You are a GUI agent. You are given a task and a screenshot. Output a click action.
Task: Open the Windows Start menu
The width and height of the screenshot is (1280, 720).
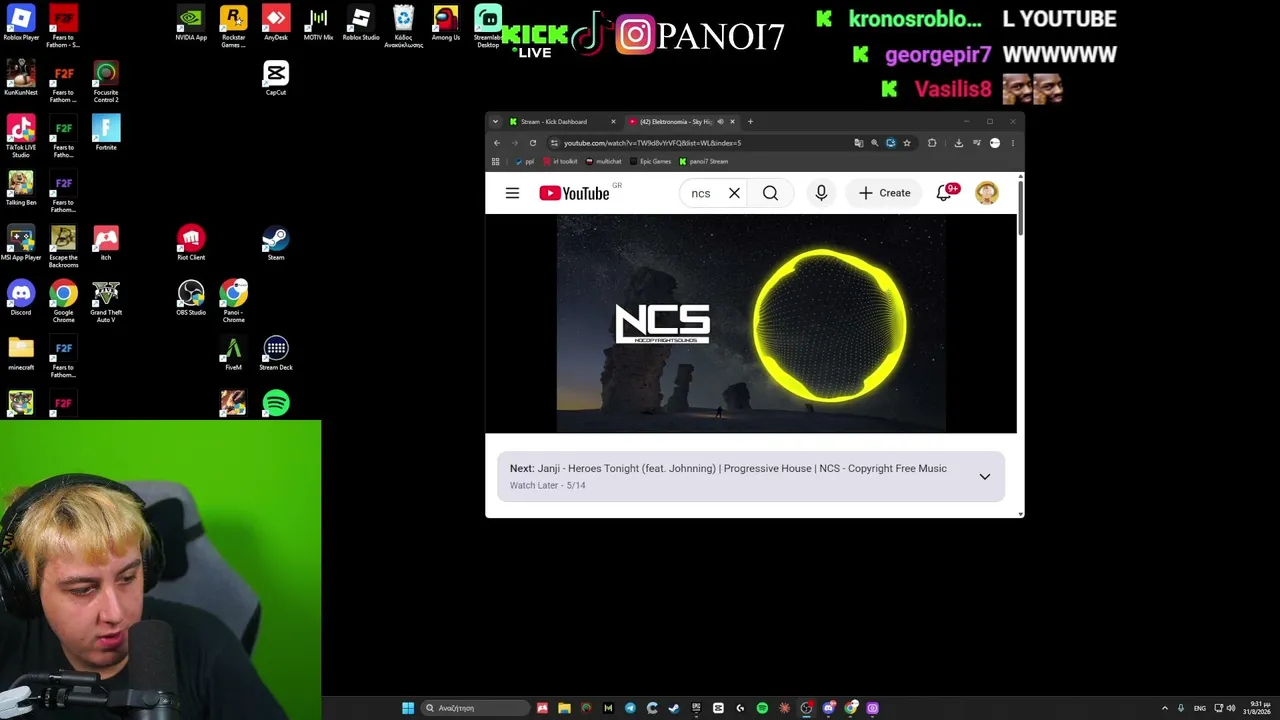pyautogui.click(x=408, y=708)
